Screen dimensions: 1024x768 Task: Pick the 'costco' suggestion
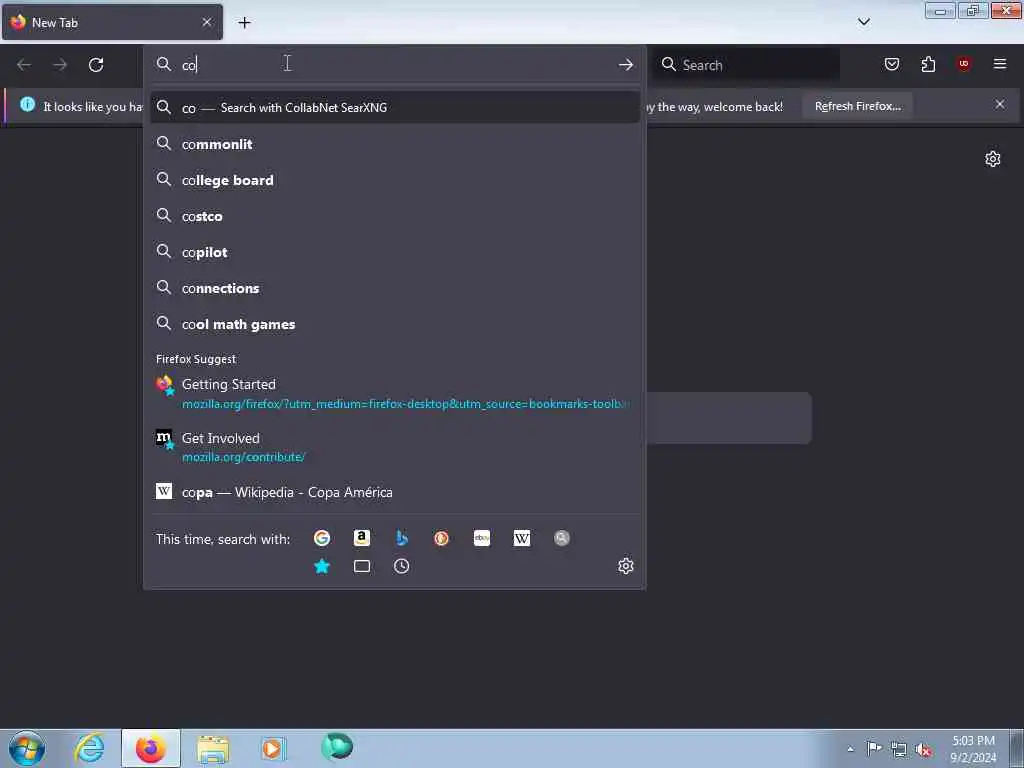[394, 216]
